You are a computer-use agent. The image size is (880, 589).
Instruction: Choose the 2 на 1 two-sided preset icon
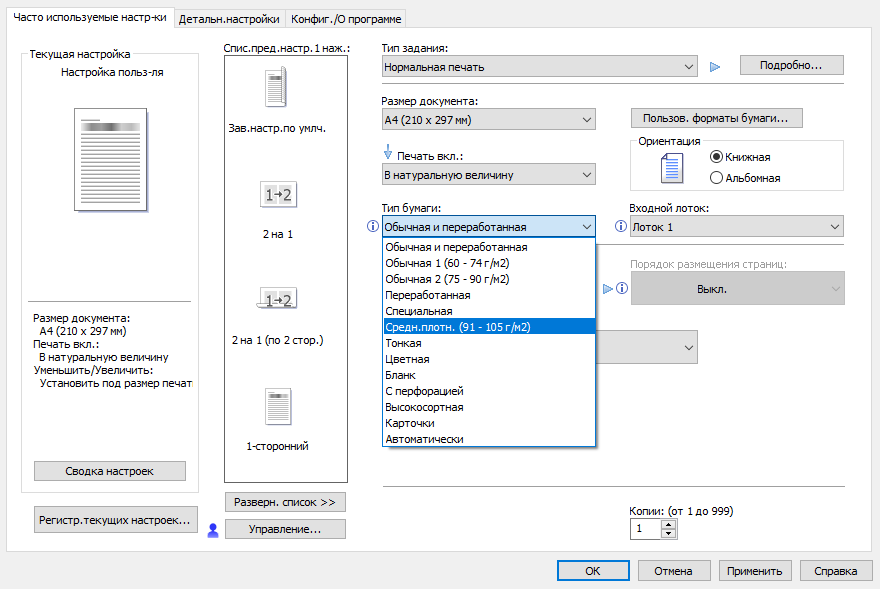[278, 299]
